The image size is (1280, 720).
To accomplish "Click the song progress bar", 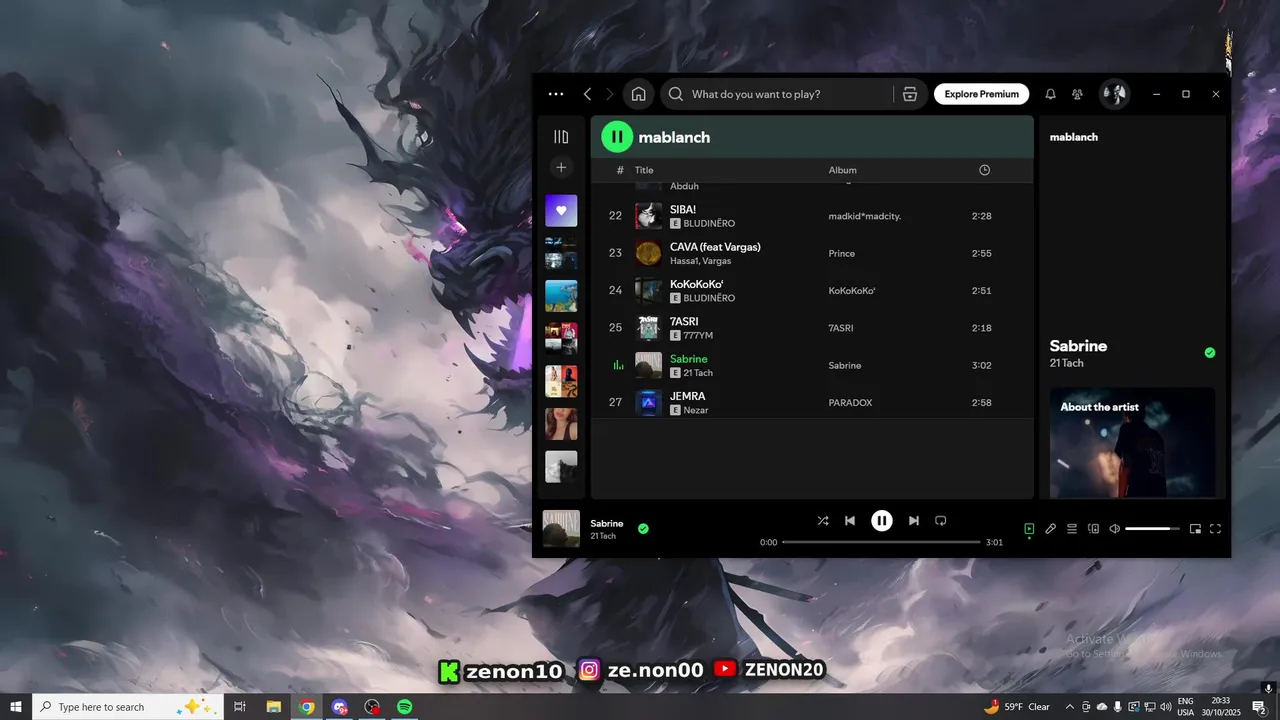I will pyautogui.click(x=881, y=542).
